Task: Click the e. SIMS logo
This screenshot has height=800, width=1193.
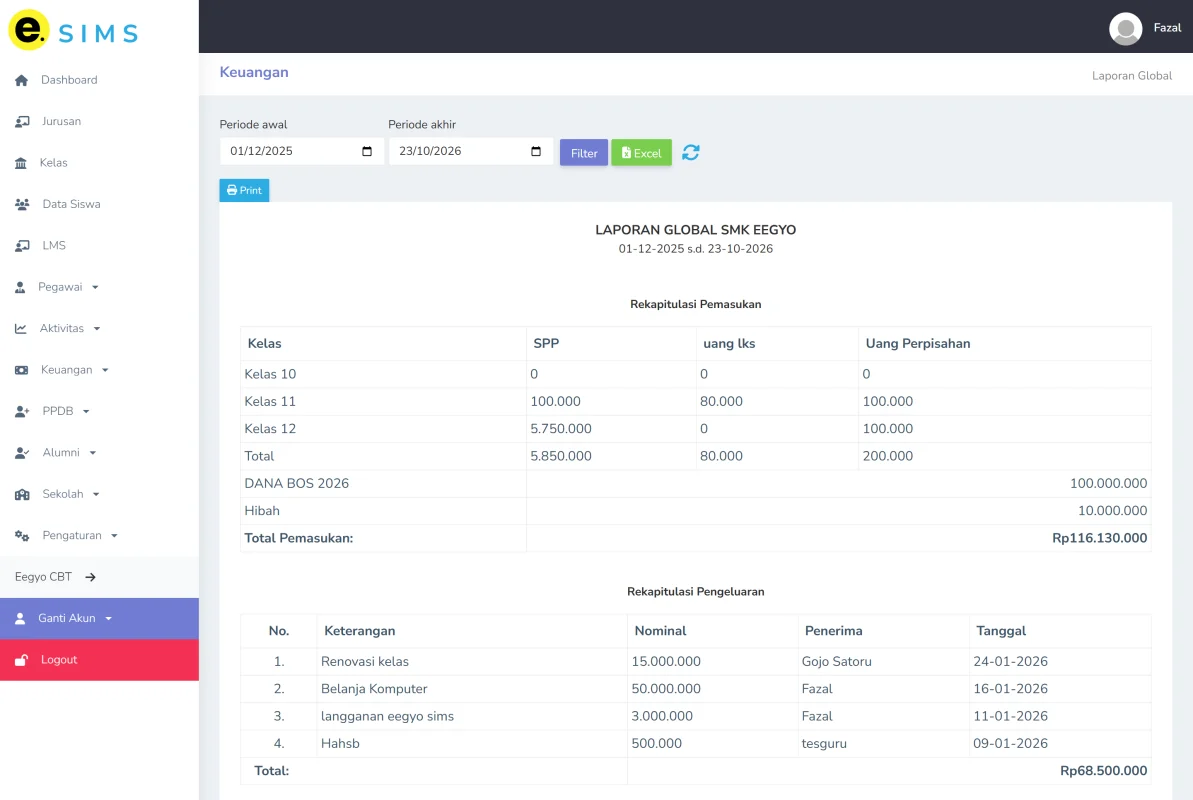Action: click(74, 30)
